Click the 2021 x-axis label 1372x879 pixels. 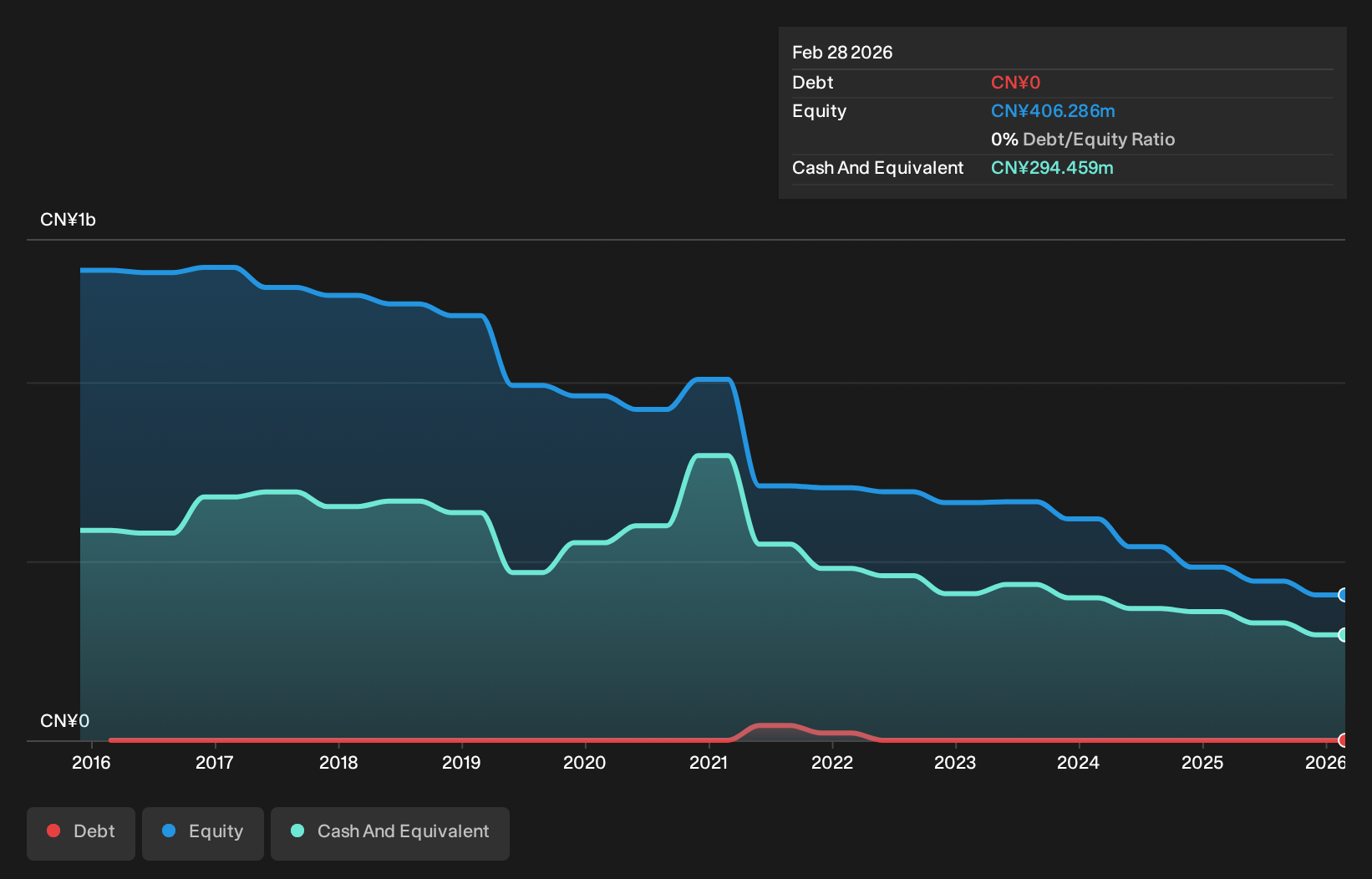[x=709, y=763]
